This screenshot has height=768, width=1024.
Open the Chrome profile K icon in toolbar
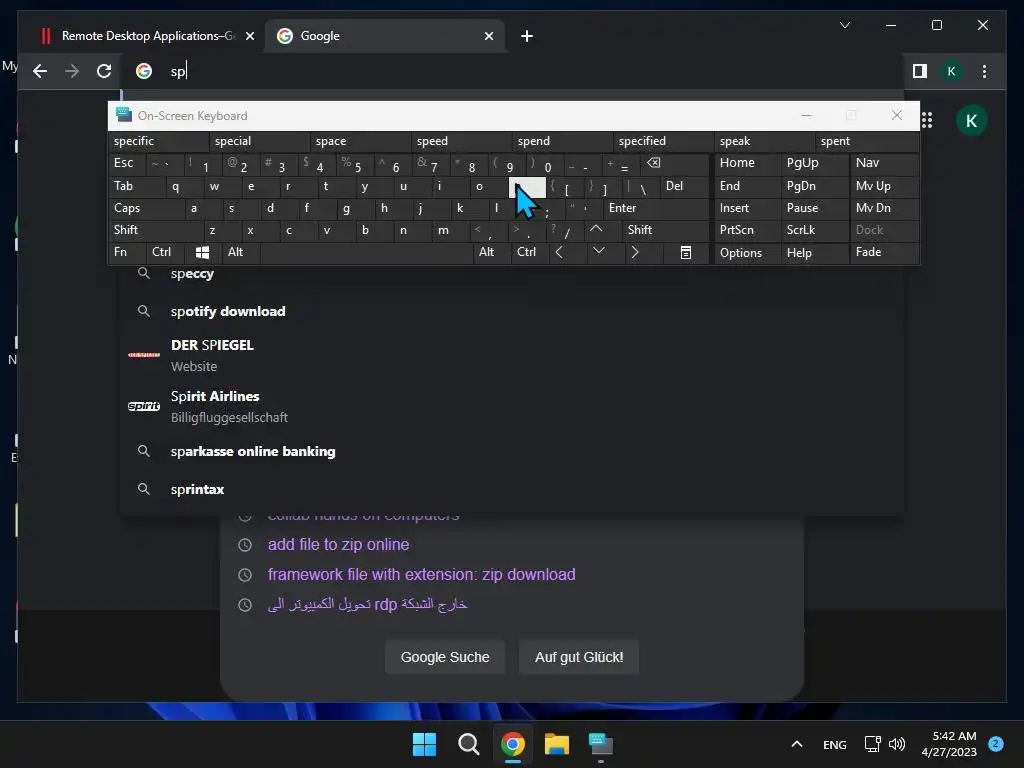pyautogui.click(x=952, y=71)
